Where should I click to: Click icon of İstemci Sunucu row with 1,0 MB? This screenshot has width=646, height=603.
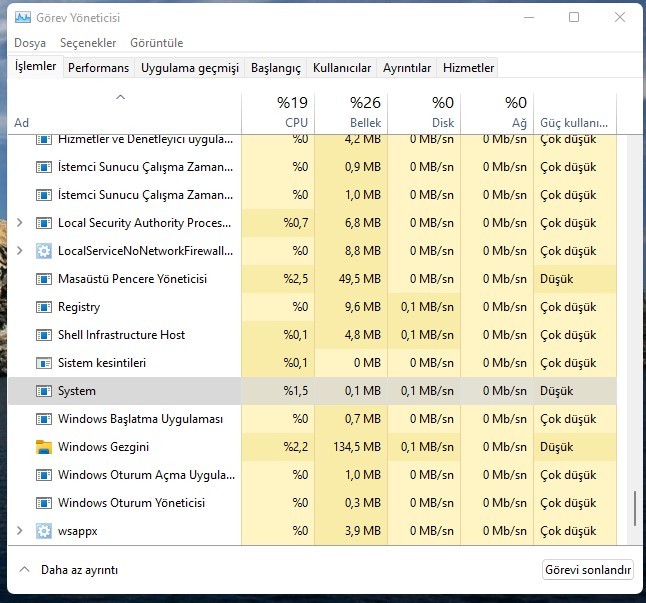click(x=44, y=195)
